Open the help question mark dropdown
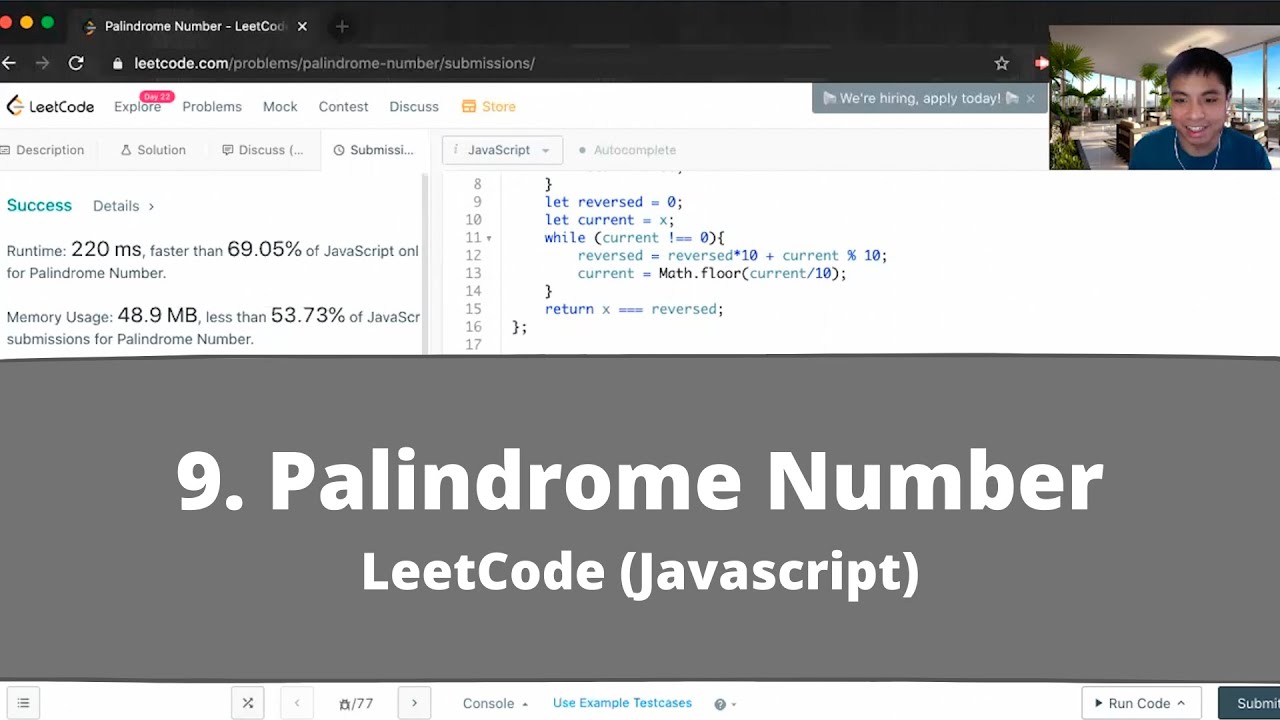Viewport: 1280px width, 720px height. 725,704
